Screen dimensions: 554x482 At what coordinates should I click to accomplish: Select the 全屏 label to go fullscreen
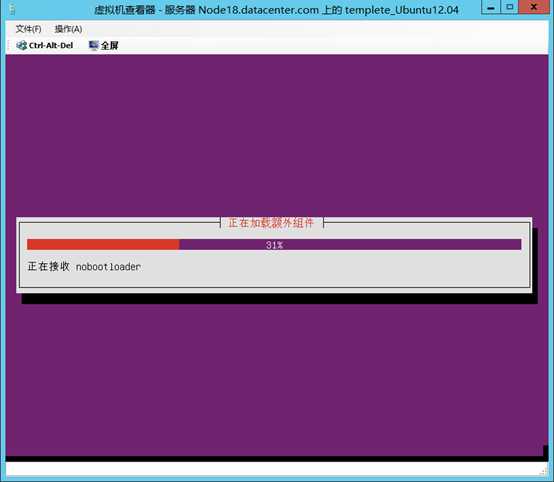[x=110, y=46]
